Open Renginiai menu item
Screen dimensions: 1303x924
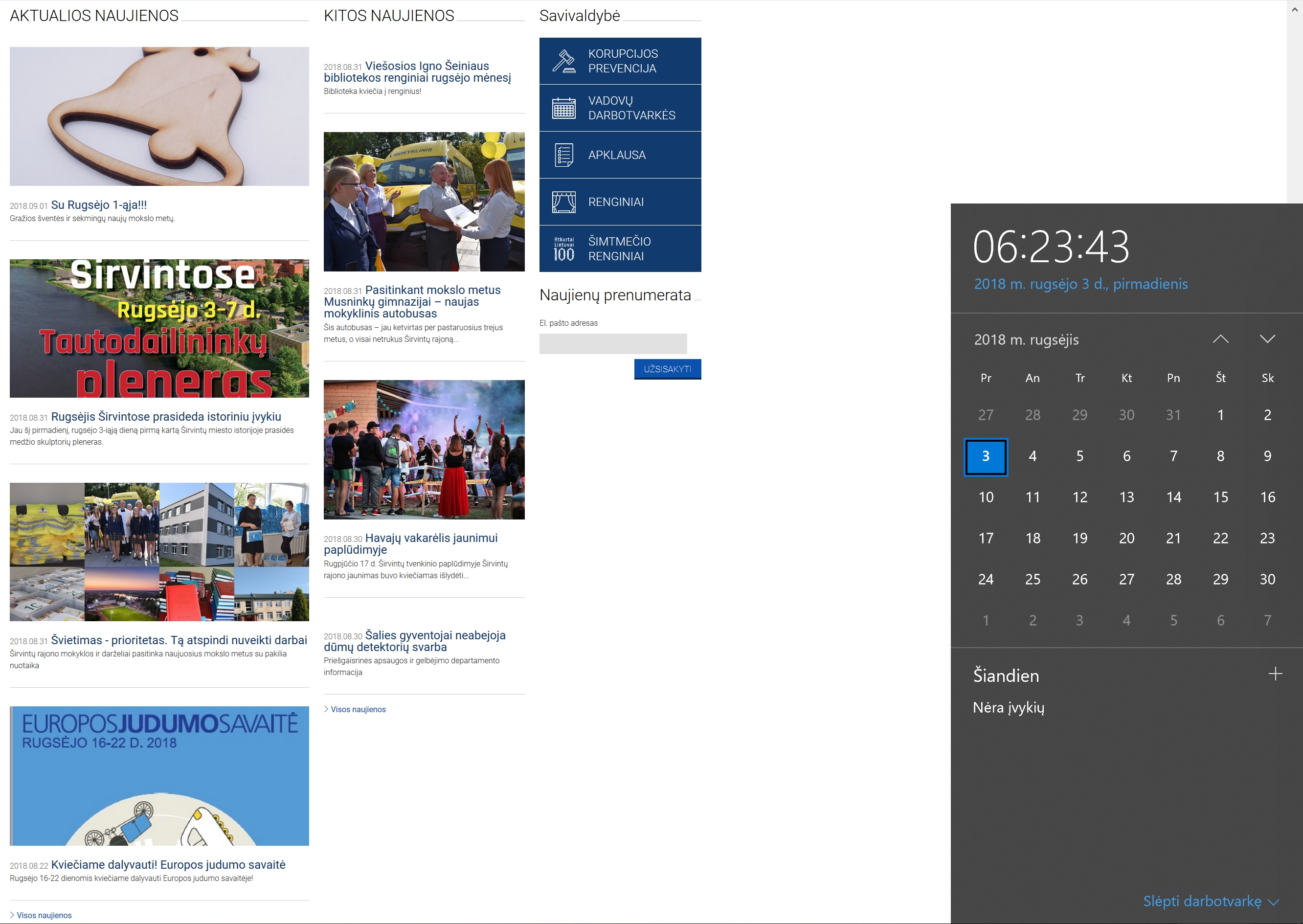[x=620, y=202]
